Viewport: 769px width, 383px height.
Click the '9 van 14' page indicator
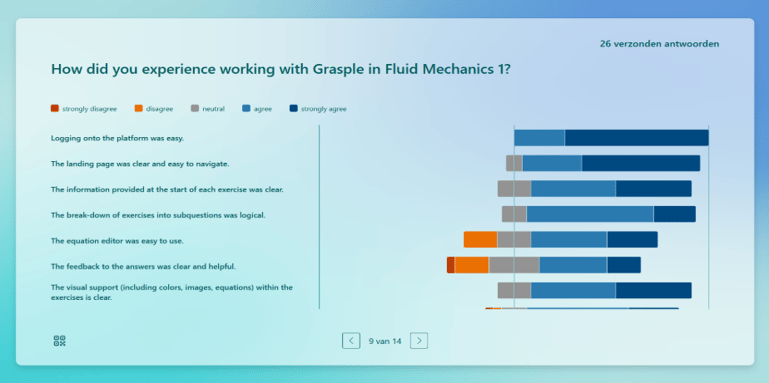tap(385, 341)
